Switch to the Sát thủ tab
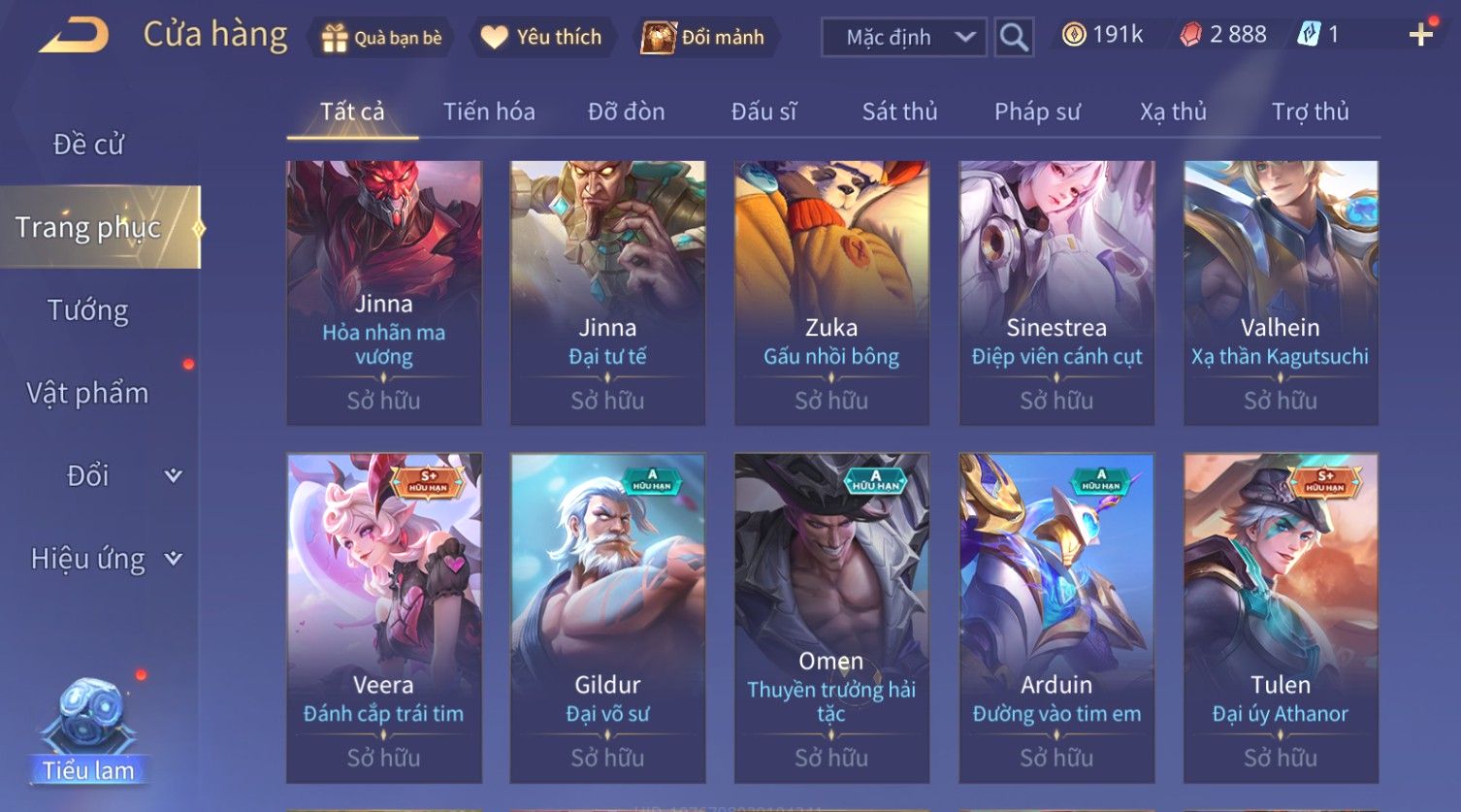 (x=899, y=112)
